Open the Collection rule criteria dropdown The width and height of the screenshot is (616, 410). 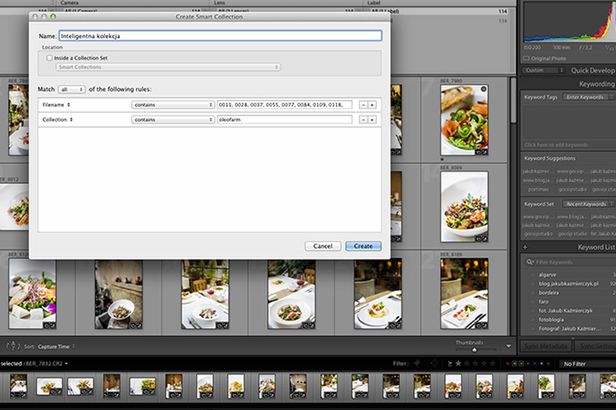58,119
